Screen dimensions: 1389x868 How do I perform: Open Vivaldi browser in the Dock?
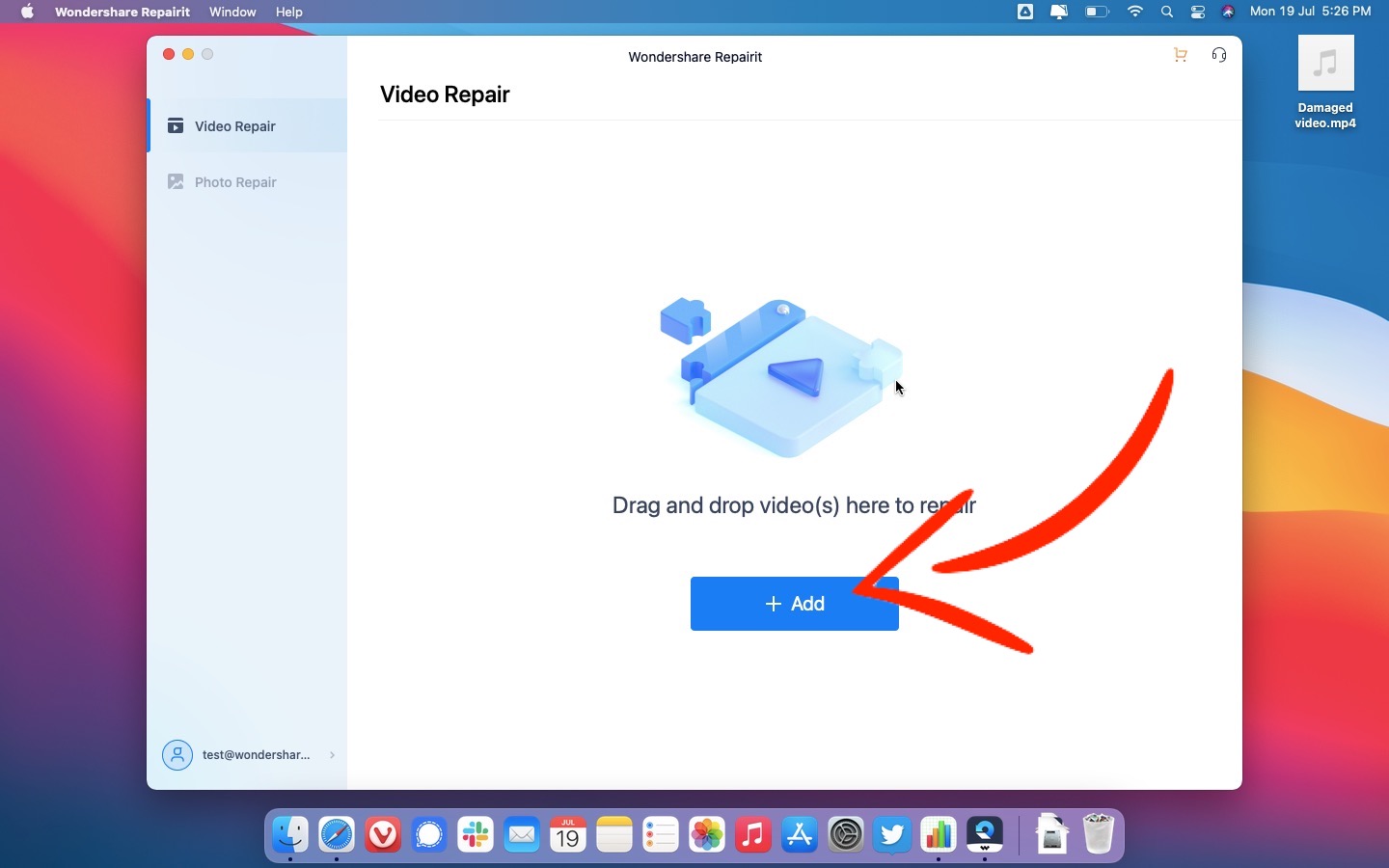coord(383,834)
